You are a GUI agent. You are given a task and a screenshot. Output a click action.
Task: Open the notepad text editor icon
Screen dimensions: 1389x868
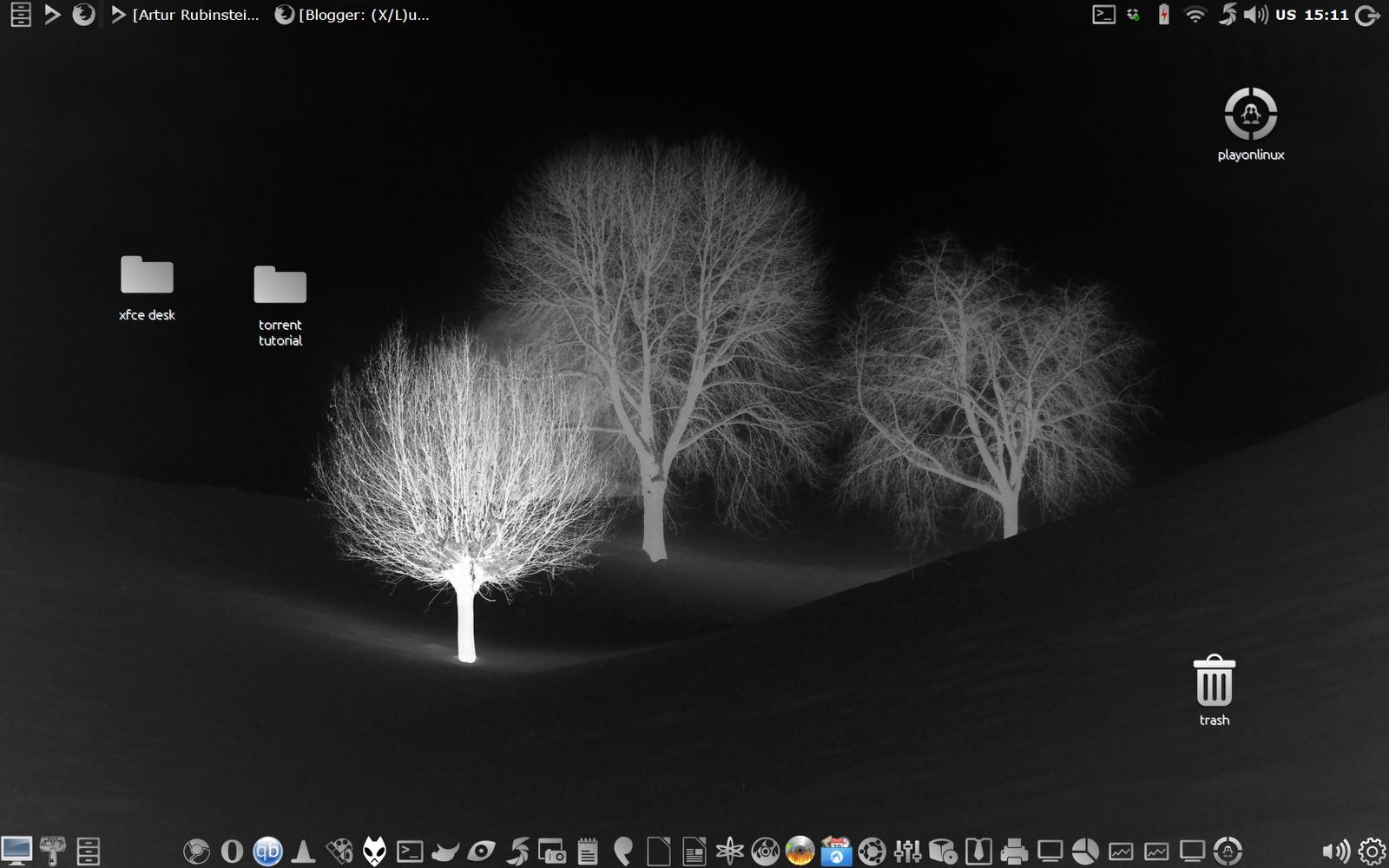click(588, 852)
